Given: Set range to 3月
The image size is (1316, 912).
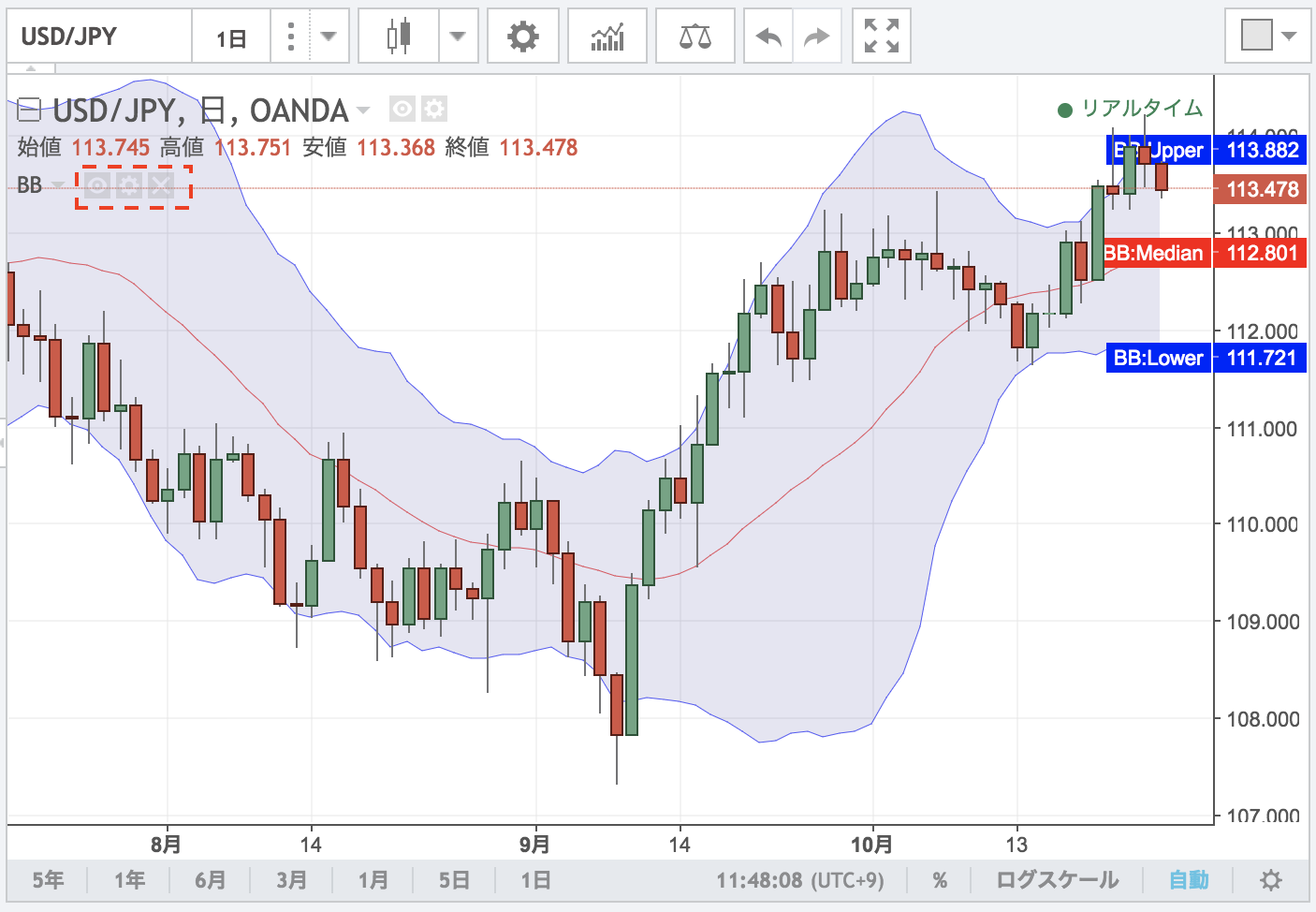Looking at the screenshot, I should point(292,880).
